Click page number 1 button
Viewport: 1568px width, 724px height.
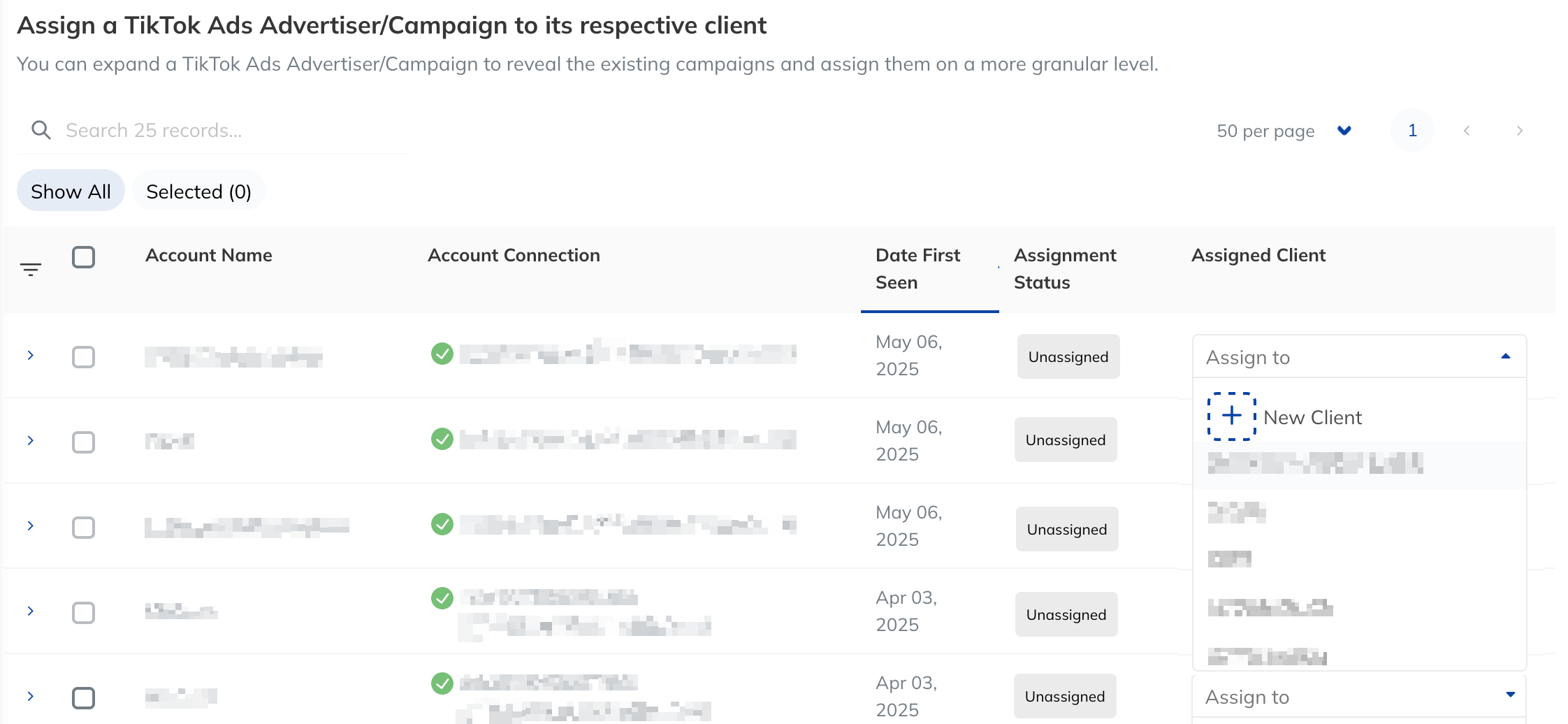[1412, 131]
